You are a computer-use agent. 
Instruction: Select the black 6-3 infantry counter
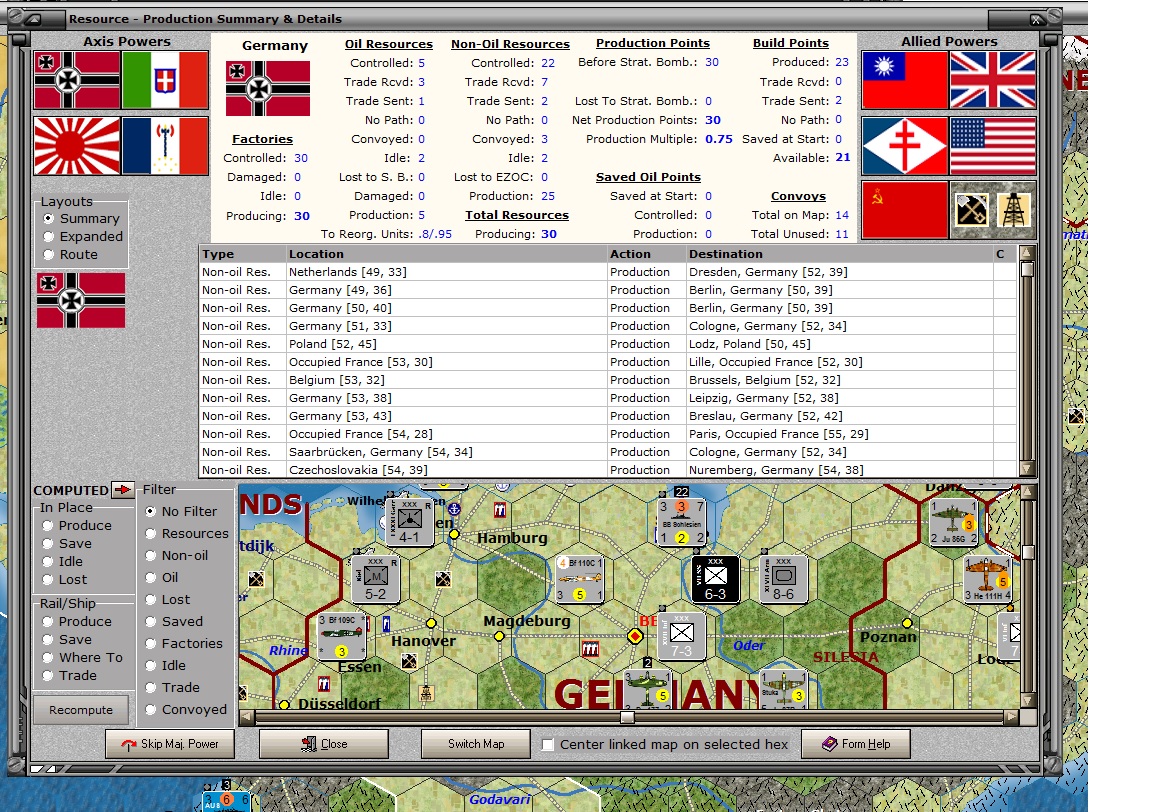click(x=716, y=579)
